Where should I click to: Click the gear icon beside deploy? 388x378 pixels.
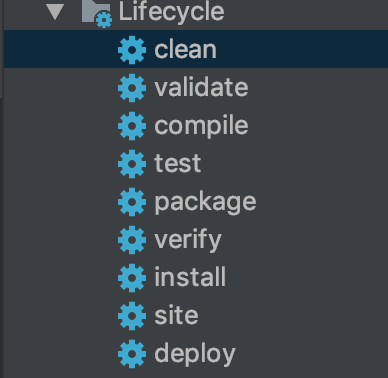pos(132,354)
